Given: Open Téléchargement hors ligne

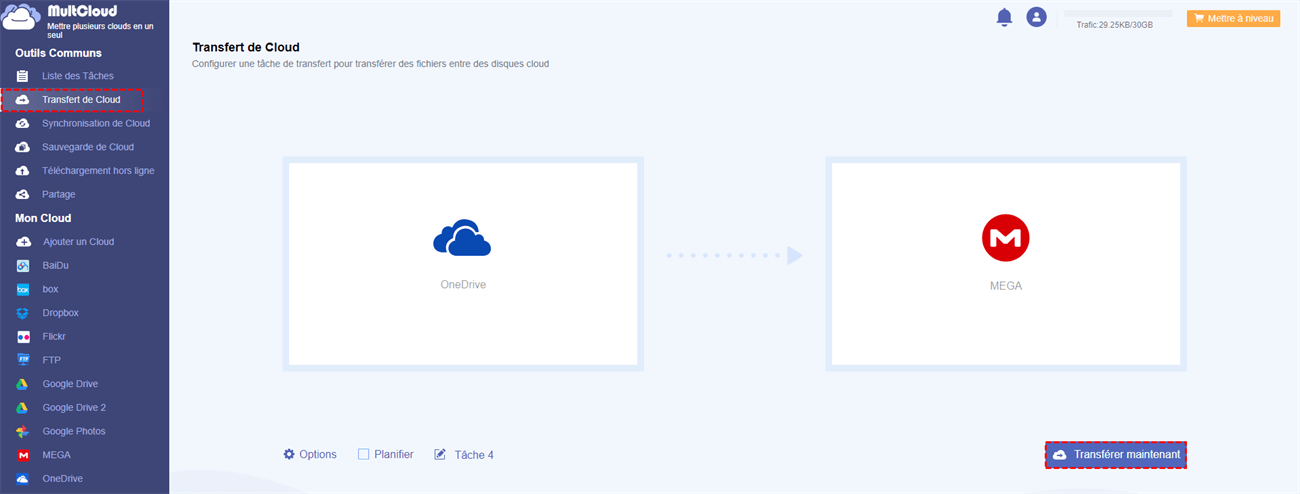Looking at the screenshot, I should [x=98, y=171].
